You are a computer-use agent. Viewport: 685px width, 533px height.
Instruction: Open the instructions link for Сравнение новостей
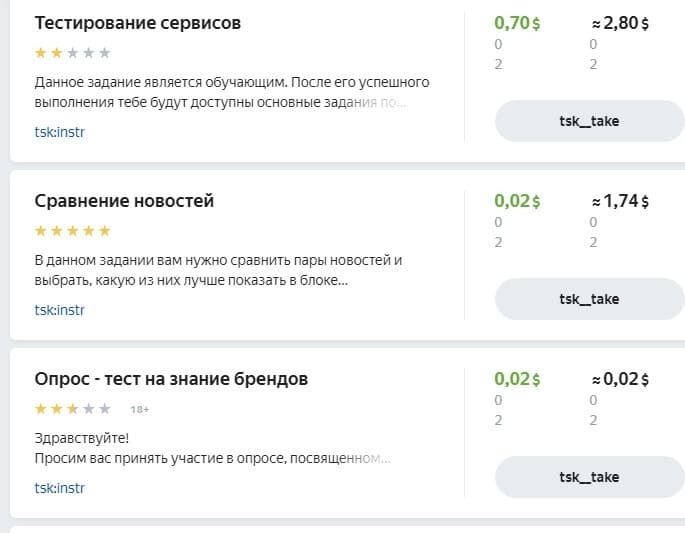[x=60, y=310]
